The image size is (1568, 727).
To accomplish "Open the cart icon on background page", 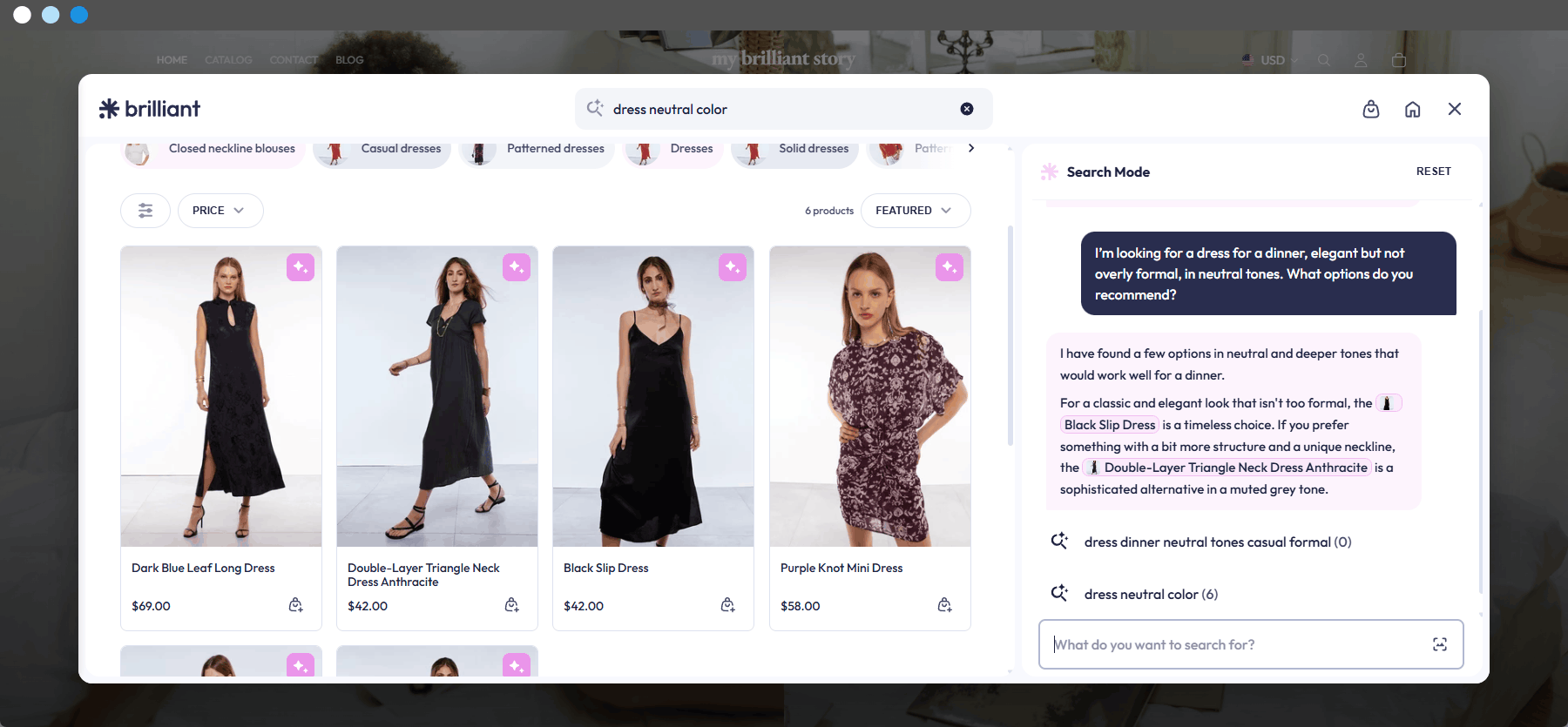I will tap(1399, 60).
